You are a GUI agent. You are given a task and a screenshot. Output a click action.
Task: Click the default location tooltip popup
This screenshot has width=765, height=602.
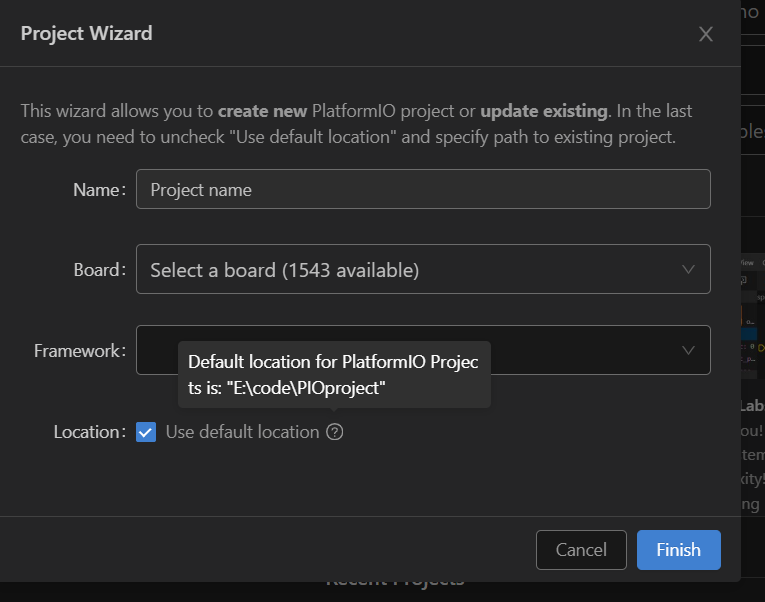click(334, 375)
